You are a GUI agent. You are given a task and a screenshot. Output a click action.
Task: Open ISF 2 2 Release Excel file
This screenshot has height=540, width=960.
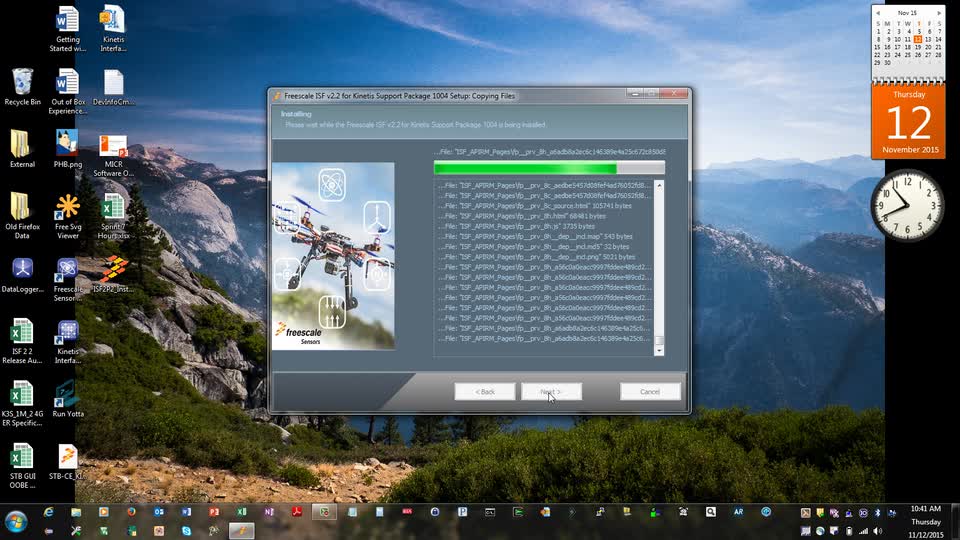(x=22, y=332)
